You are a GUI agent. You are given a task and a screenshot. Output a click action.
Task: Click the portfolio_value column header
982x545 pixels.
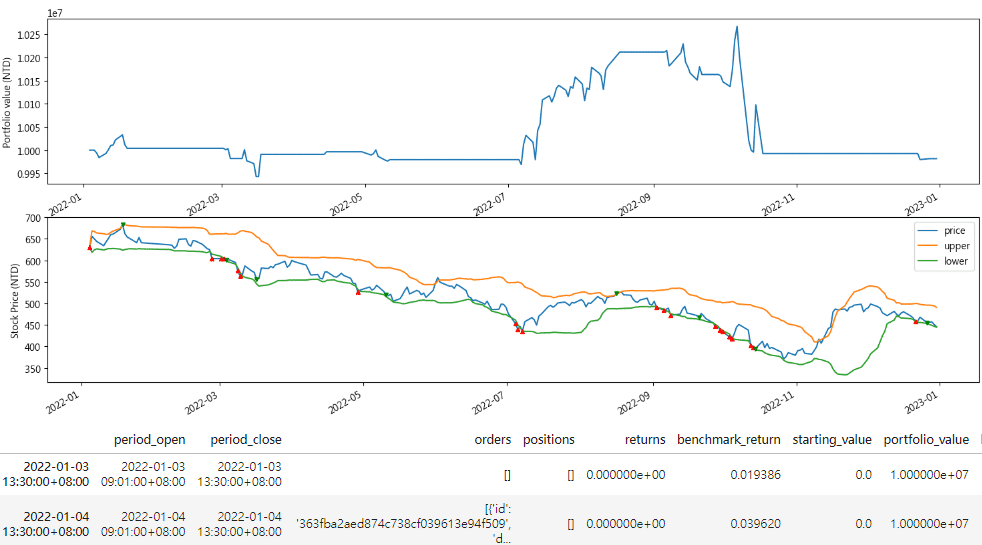click(x=926, y=439)
